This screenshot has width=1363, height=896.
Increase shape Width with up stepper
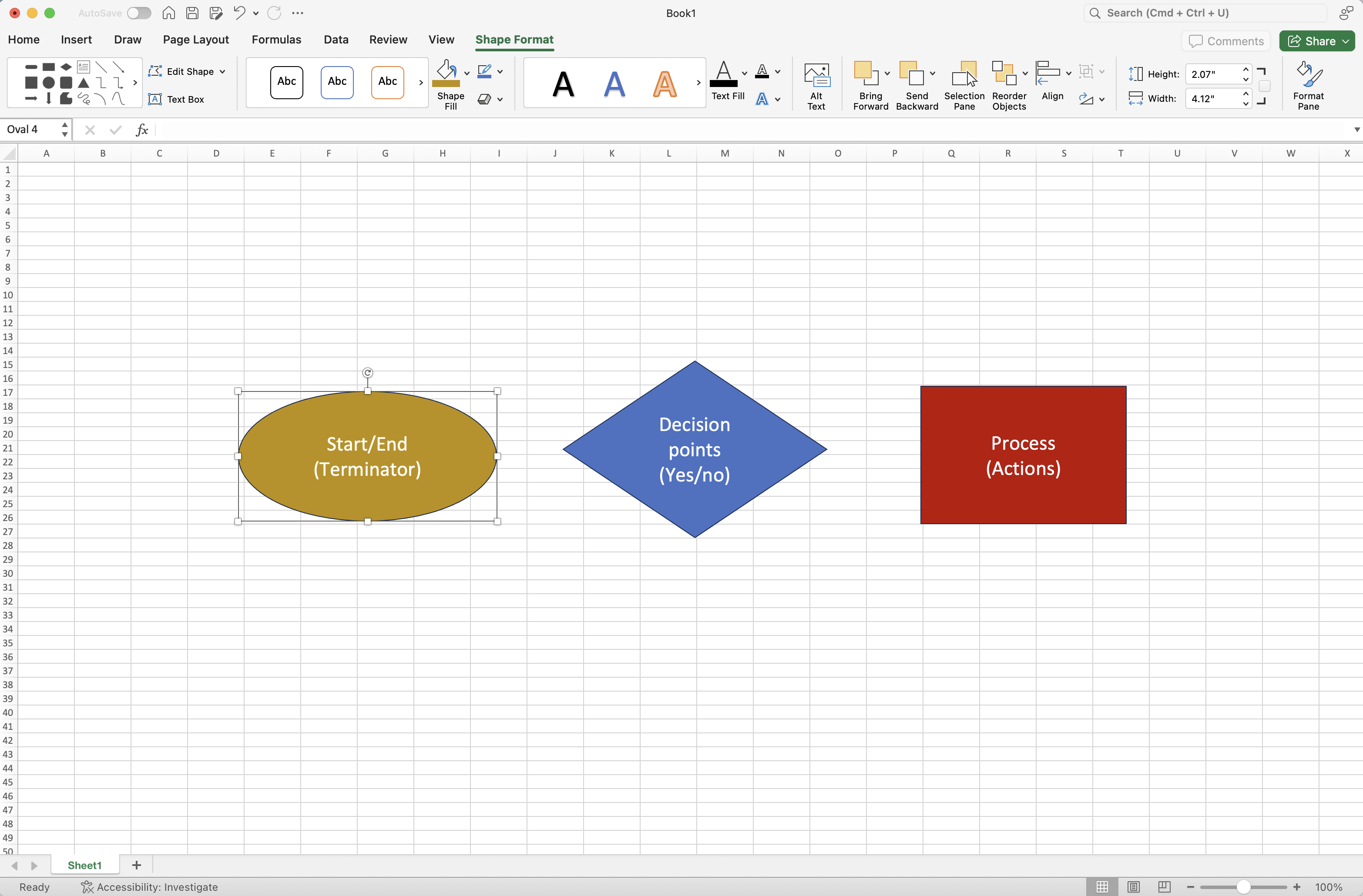(1245, 94)
